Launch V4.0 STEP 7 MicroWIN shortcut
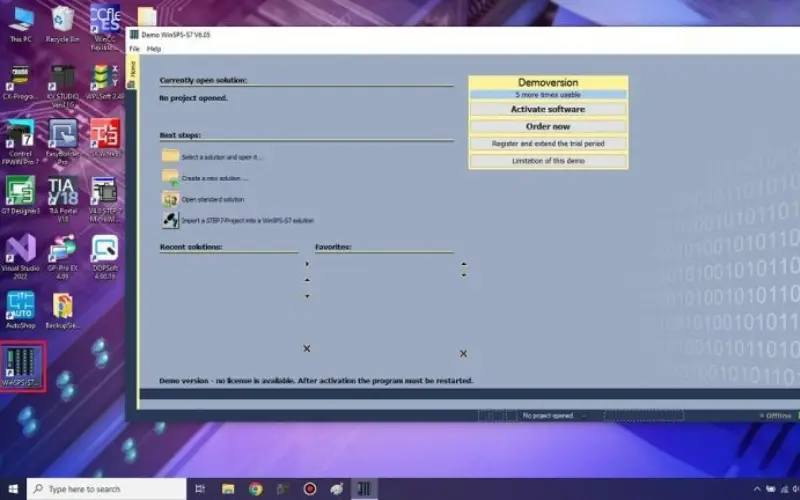 point(105,199)
